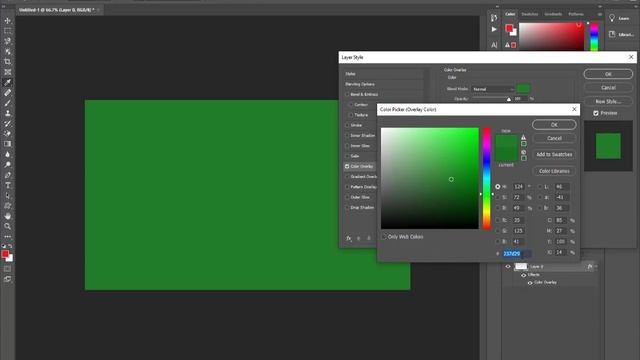Open Color Libraries
Image resolution: width=640 pixels, height=360 pixels.
pos(554,171)
